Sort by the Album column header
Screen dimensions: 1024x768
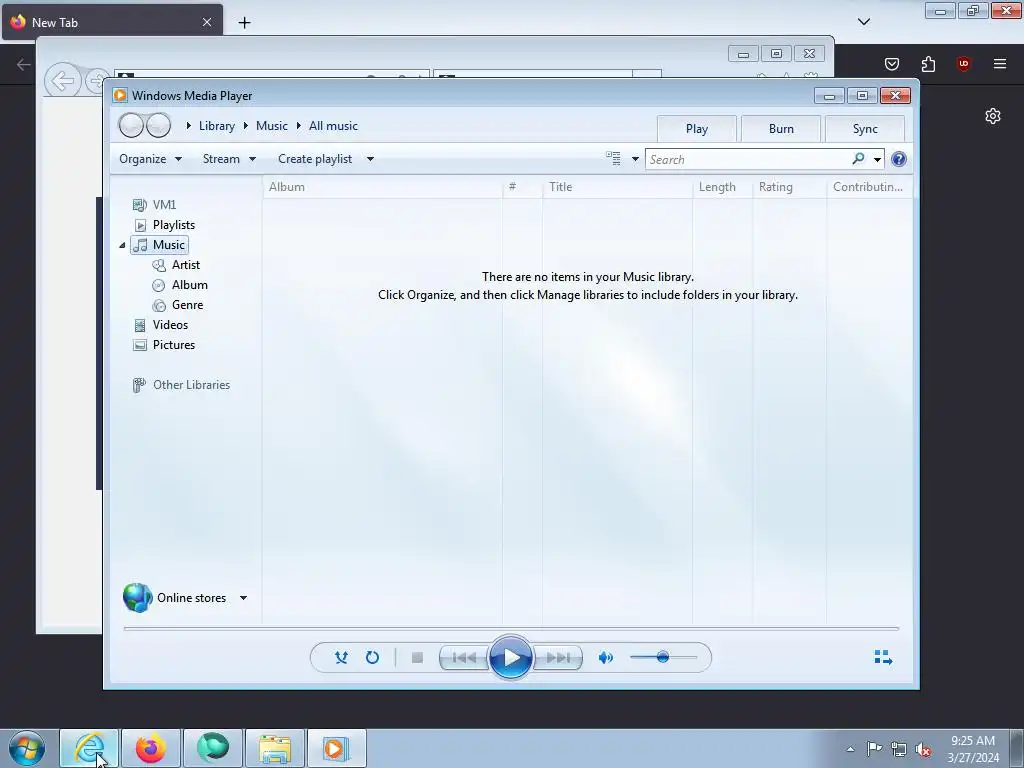point(383,187)
